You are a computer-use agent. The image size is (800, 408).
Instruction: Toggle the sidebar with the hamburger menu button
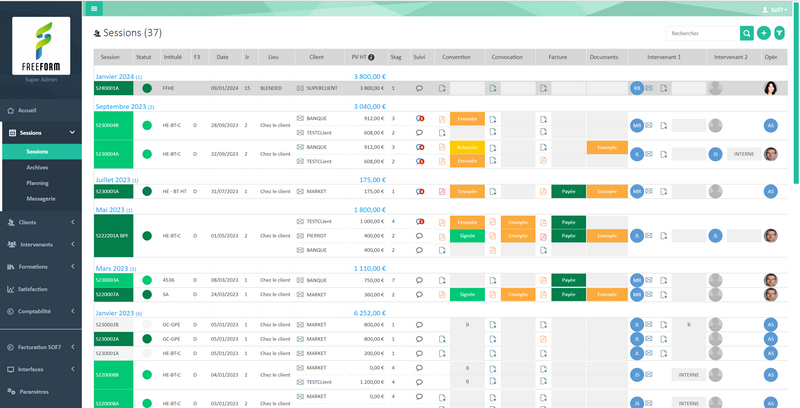tap(95, 8)
